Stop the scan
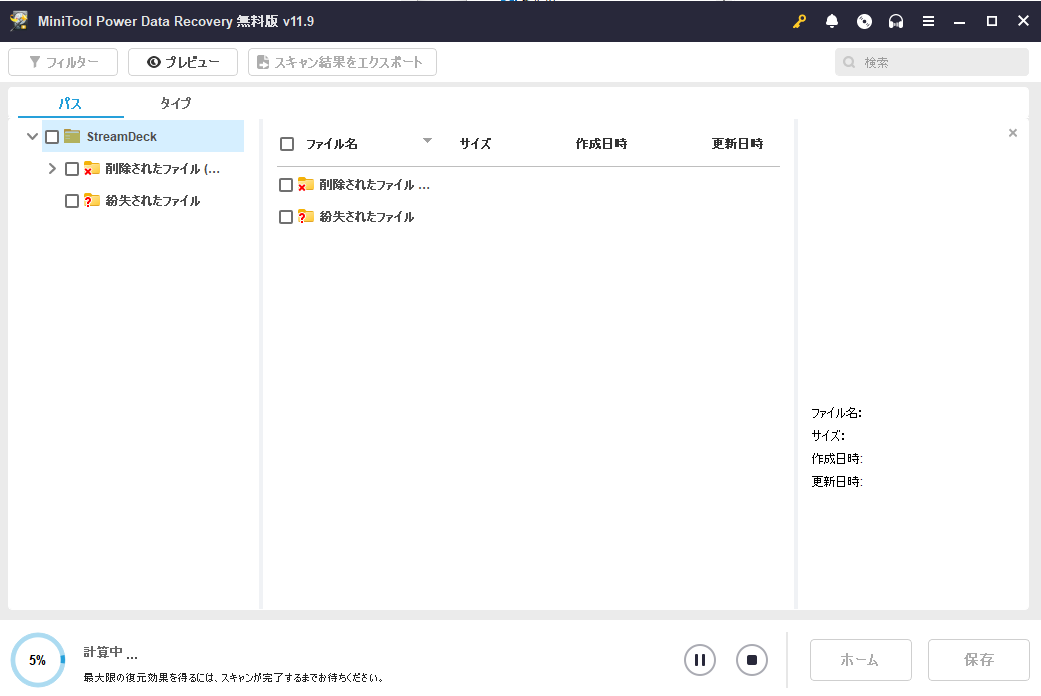This screenshot has height=696, width=1041. [752, 660]
